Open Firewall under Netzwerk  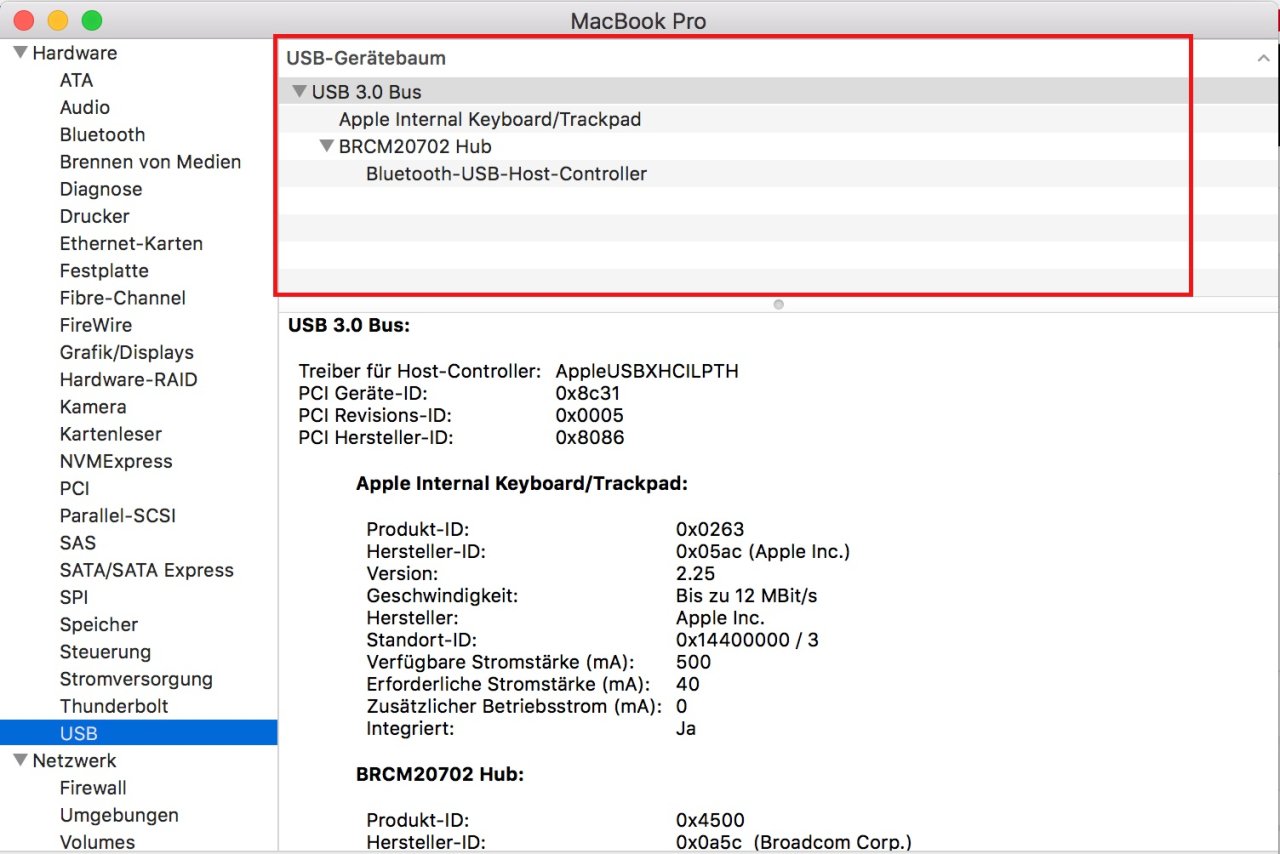[93, 788]
